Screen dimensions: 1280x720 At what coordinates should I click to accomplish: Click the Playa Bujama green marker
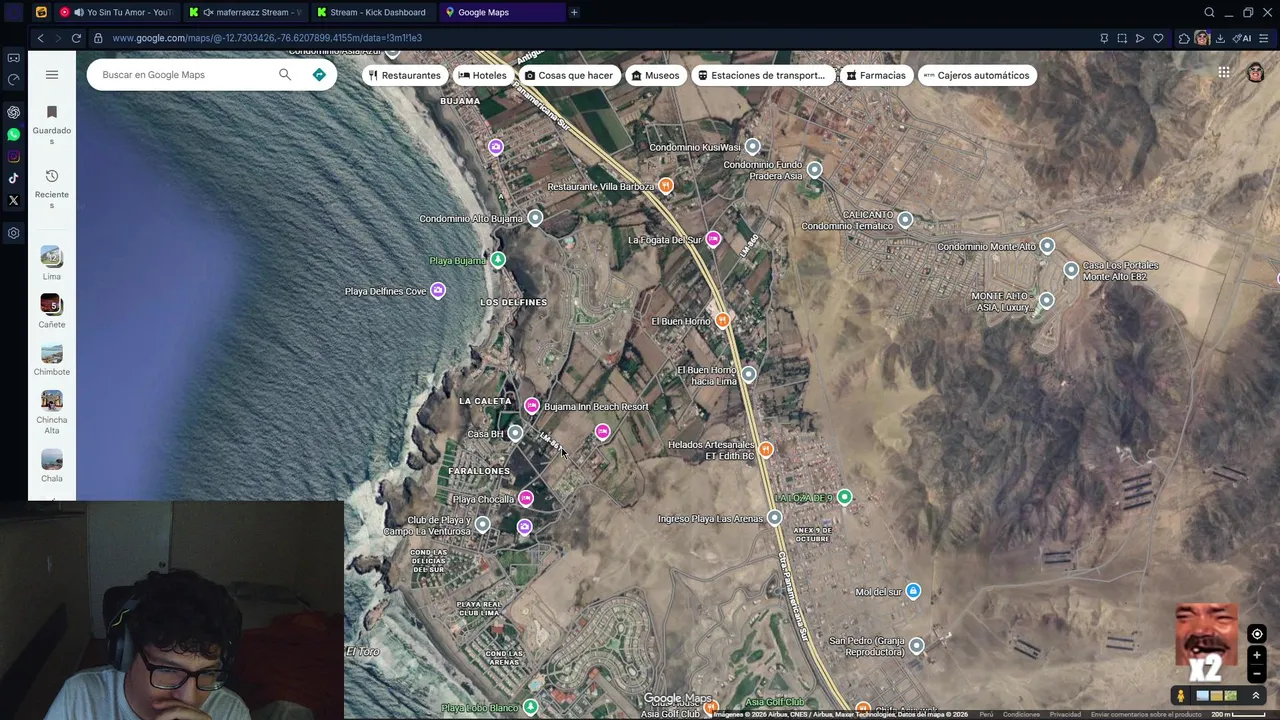tap(498, 260)
